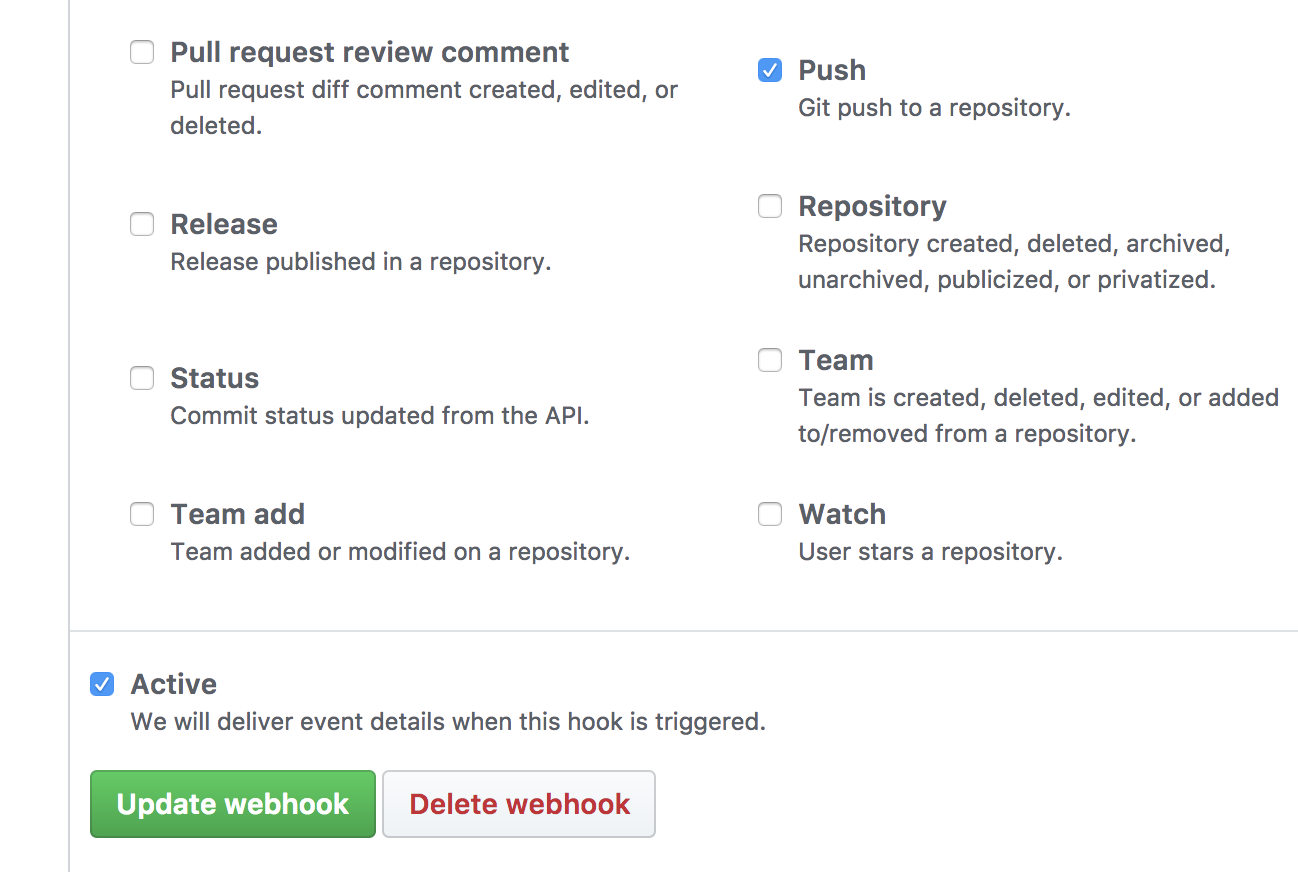Click the Watch event label

pos(842,513)
